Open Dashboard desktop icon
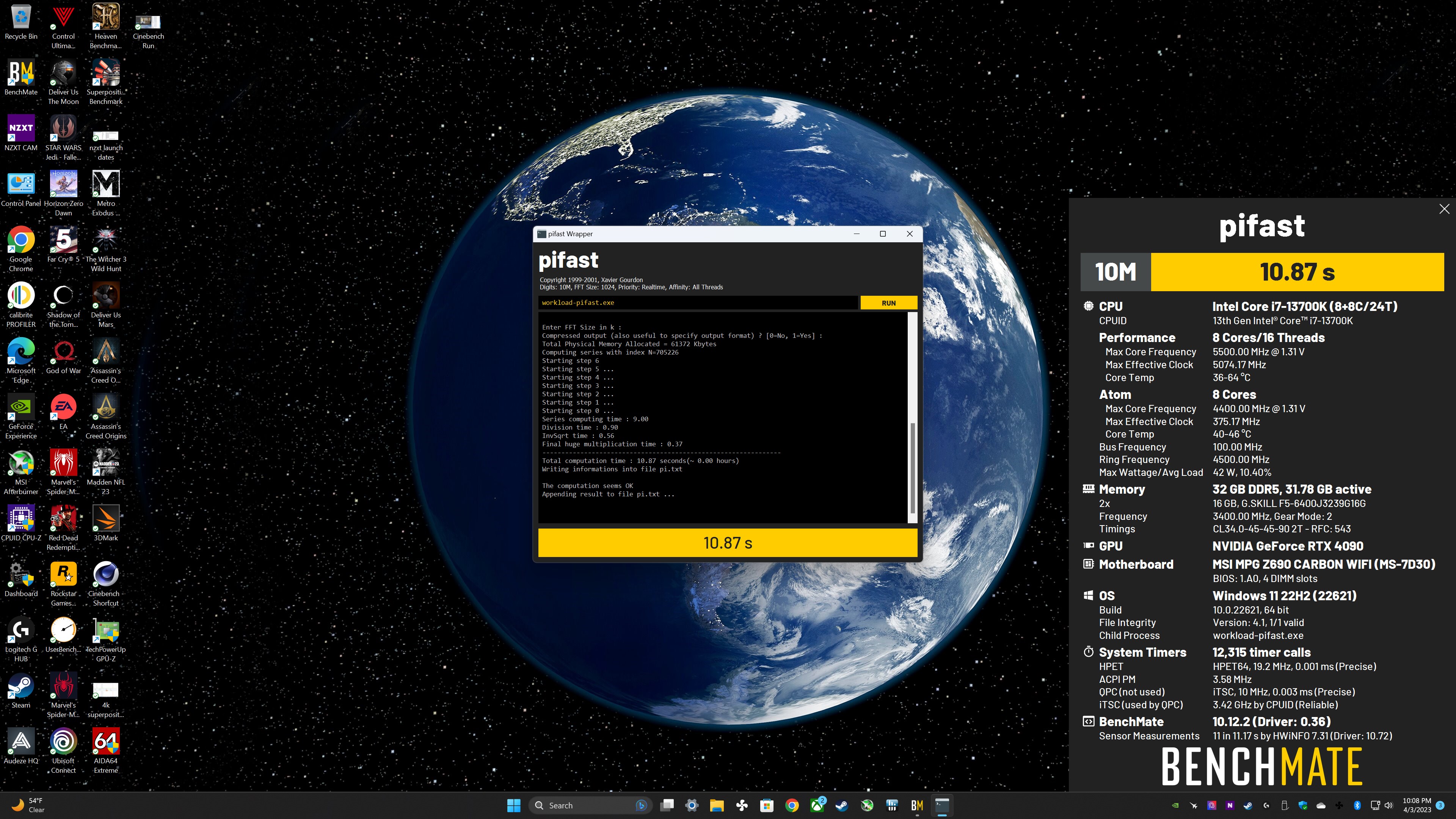The width and height of the screenshot is (1456, 819). (x=21, y=579)
